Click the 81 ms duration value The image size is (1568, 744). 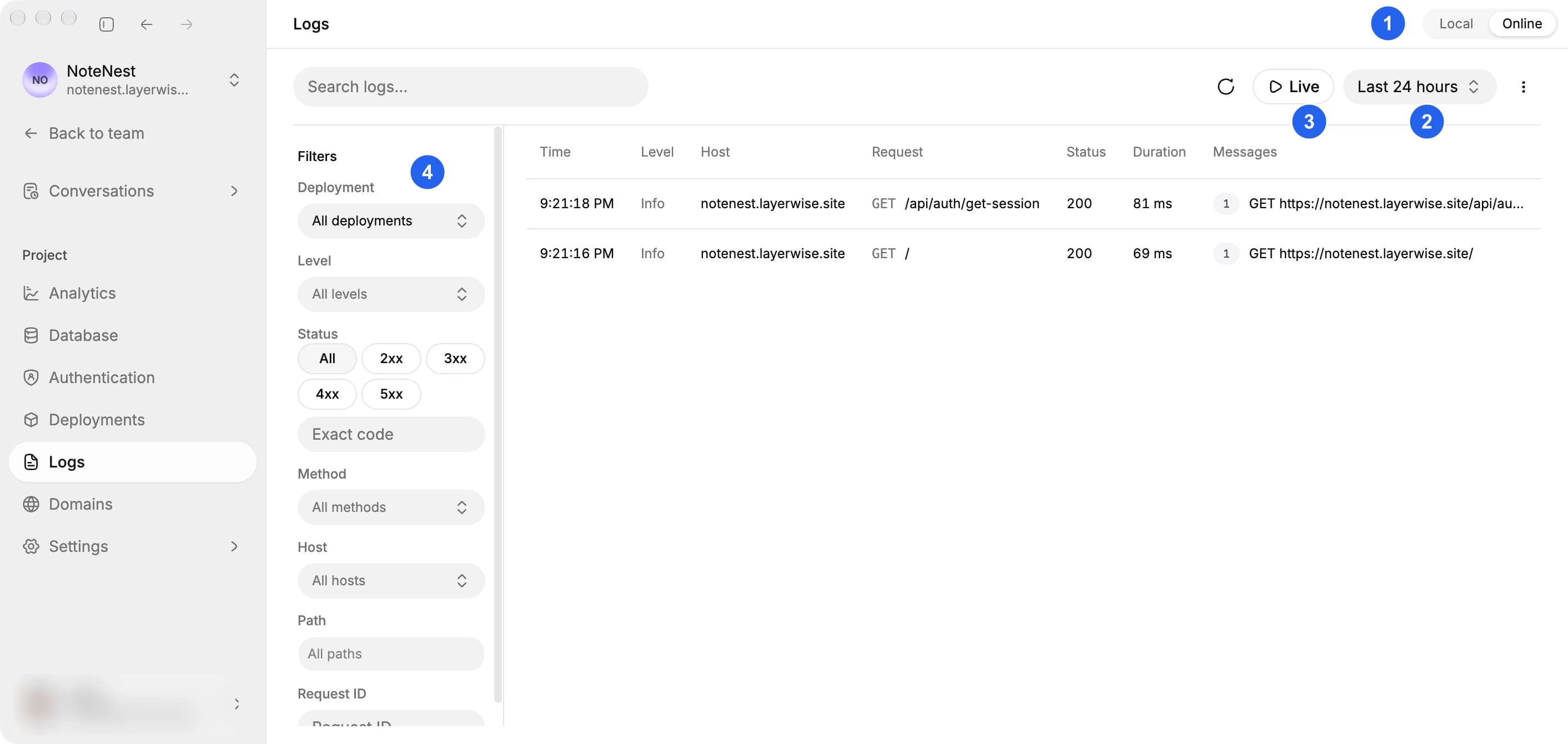(x=1152, y=203)
